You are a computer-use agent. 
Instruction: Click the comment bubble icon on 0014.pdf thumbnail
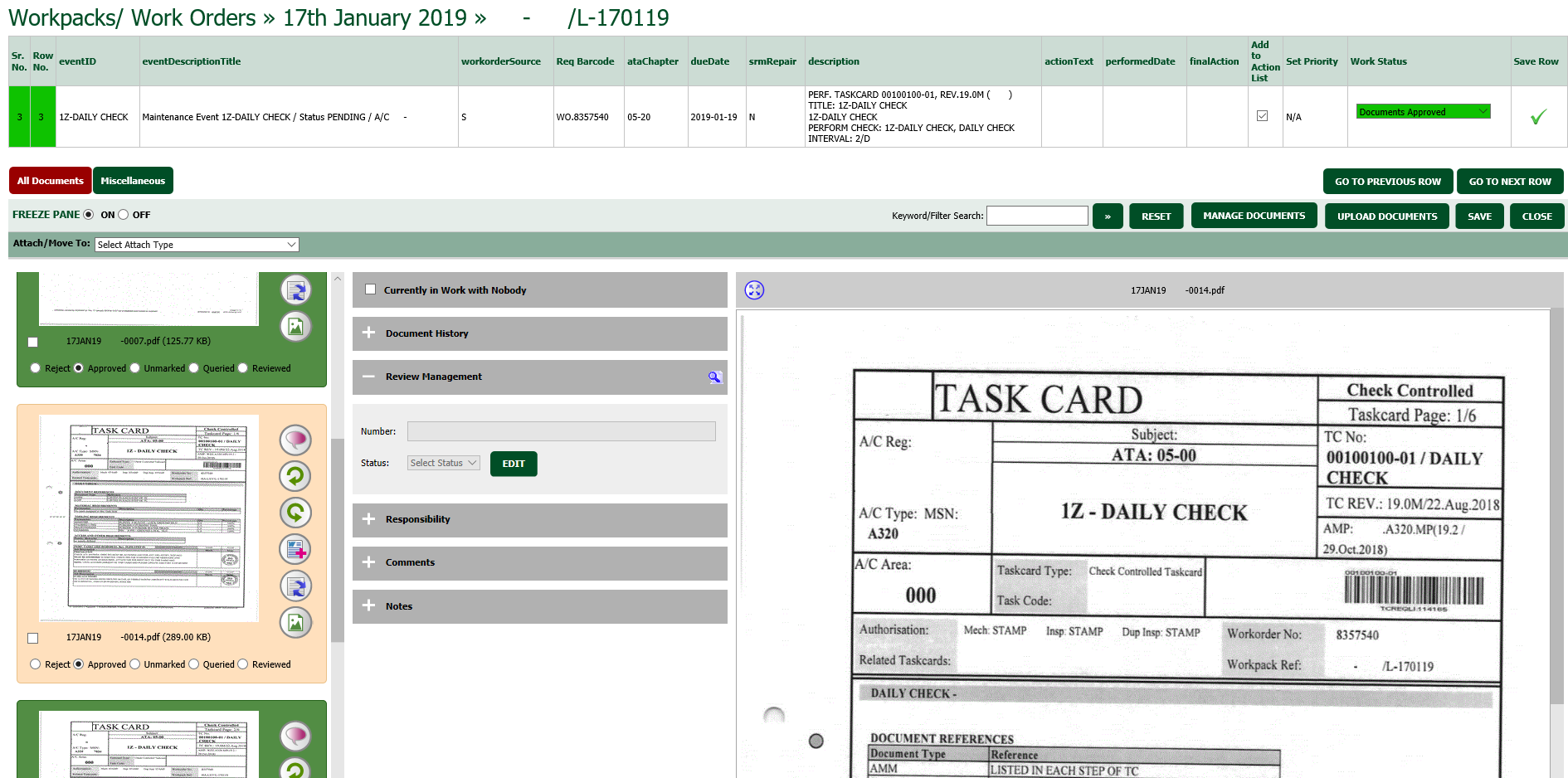[x=295, y=440]
